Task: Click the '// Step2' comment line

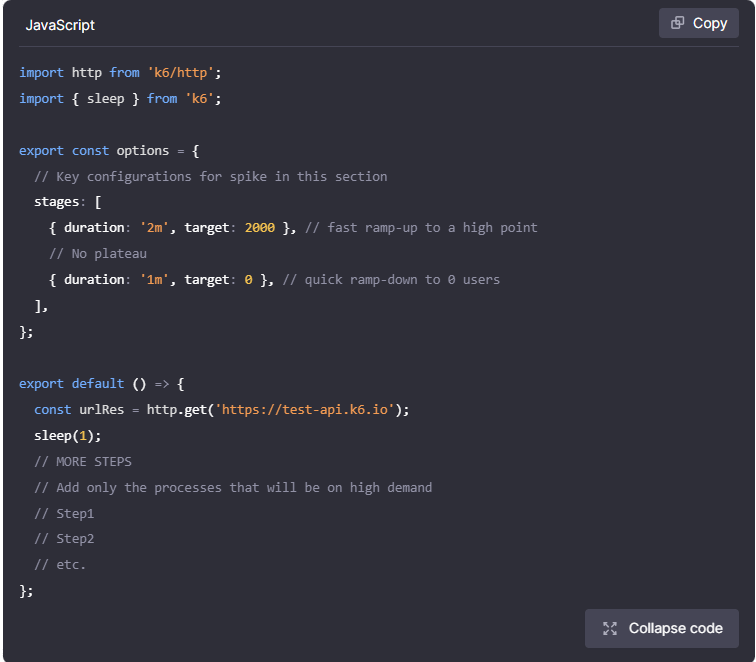Action: (x=64, y=538)
